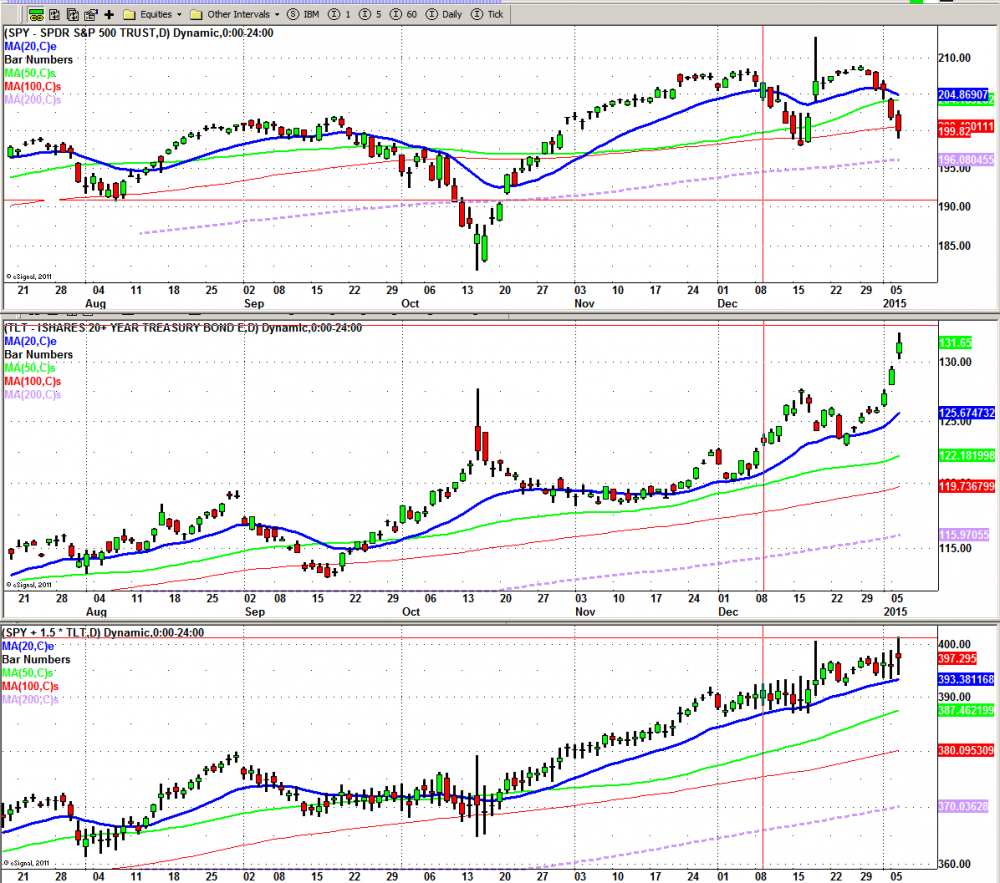The width and height of the screenshot is (1000, 883).
Task: Click the 204.86907 price tag on SPY axis
Action: 965,95
